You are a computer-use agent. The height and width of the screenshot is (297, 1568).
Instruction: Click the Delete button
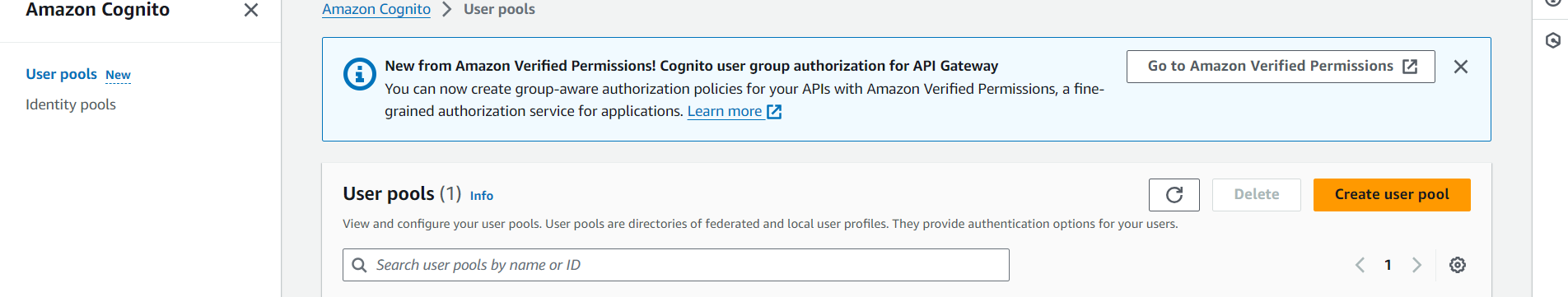tap(1257, 195)
